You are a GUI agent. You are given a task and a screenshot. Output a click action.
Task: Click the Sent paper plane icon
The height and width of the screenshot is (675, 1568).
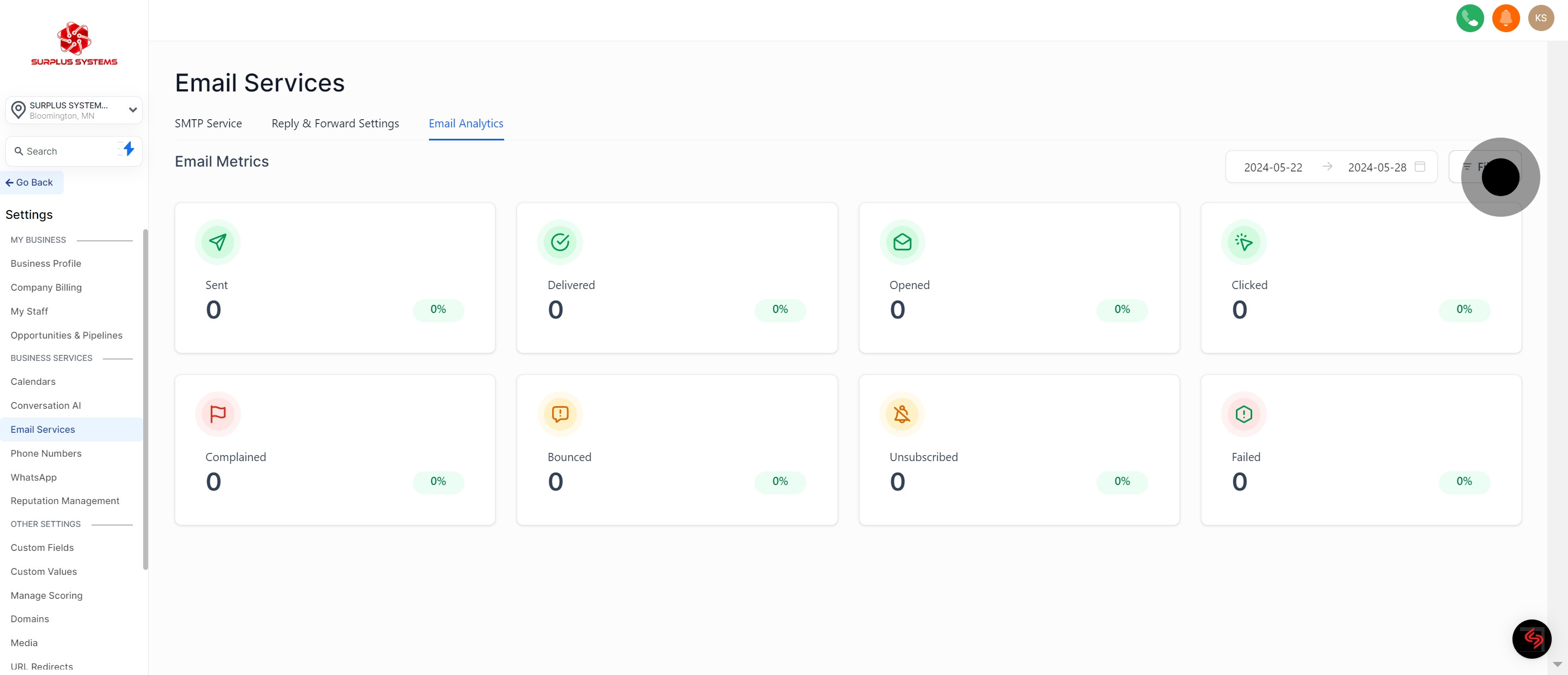coord(217,242)
